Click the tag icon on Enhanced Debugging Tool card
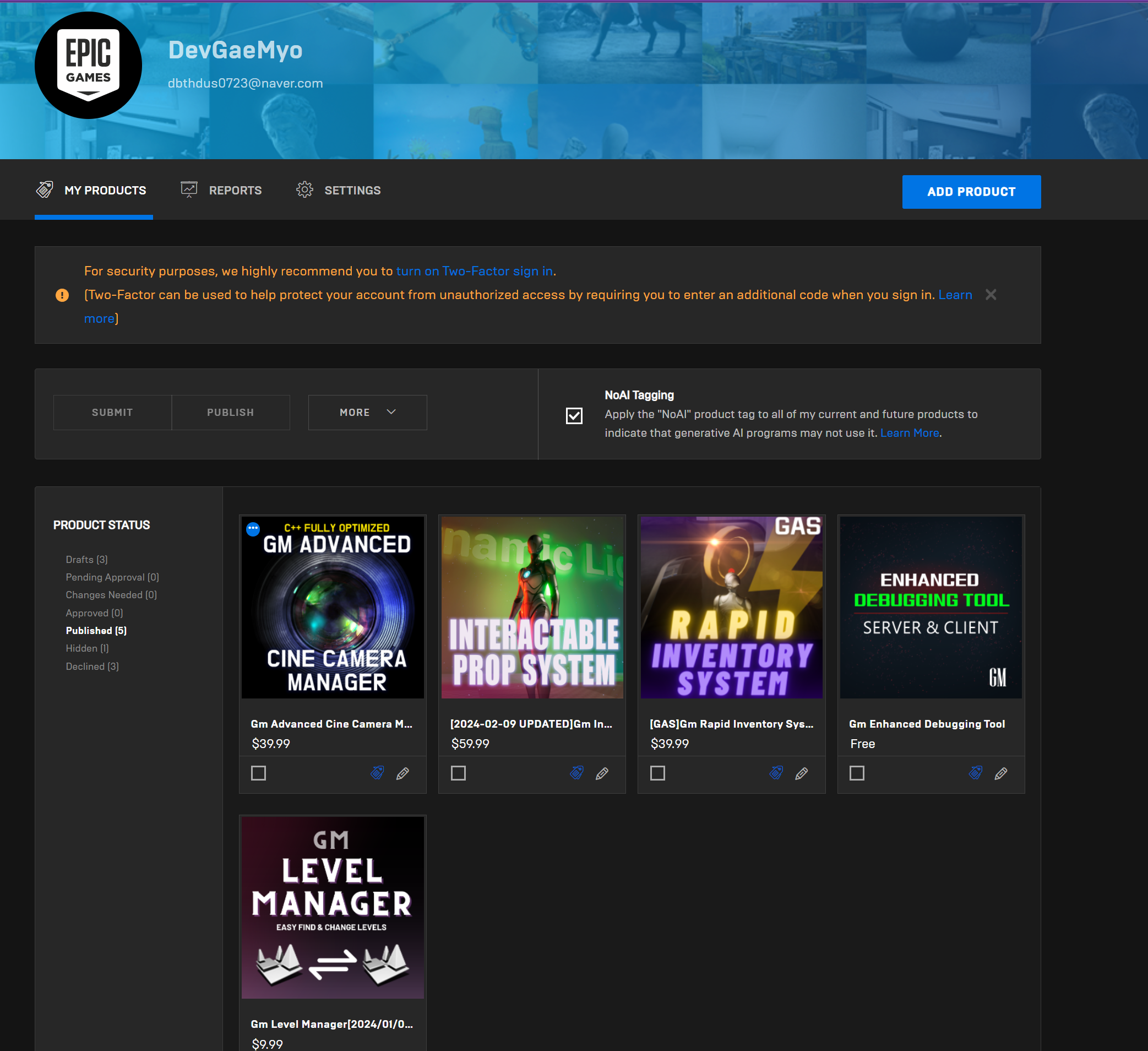 975,773
